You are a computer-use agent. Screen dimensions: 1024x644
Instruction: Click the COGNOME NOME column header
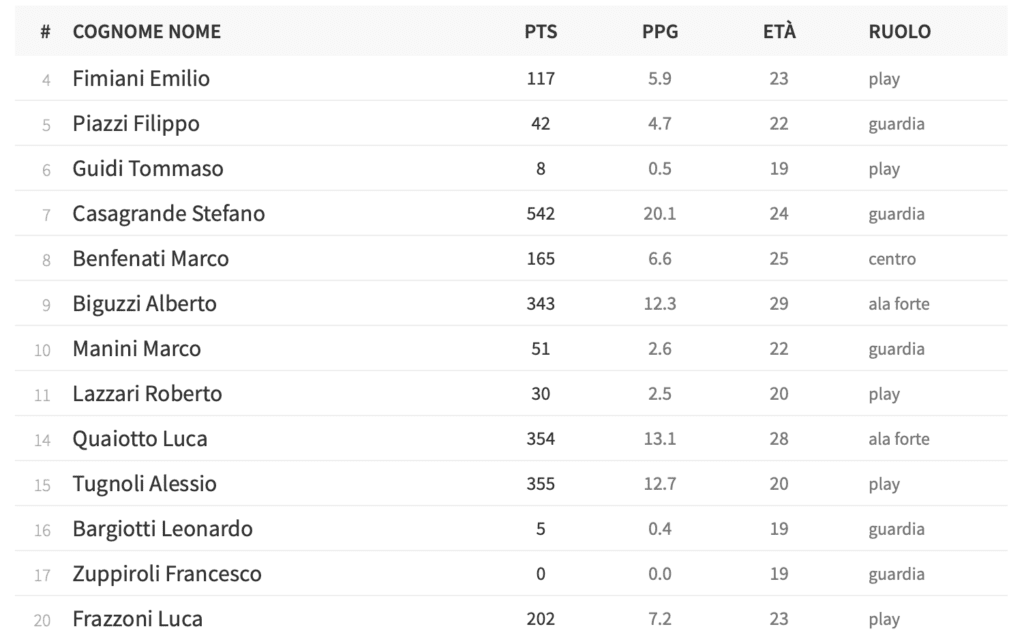coord(146,31)
